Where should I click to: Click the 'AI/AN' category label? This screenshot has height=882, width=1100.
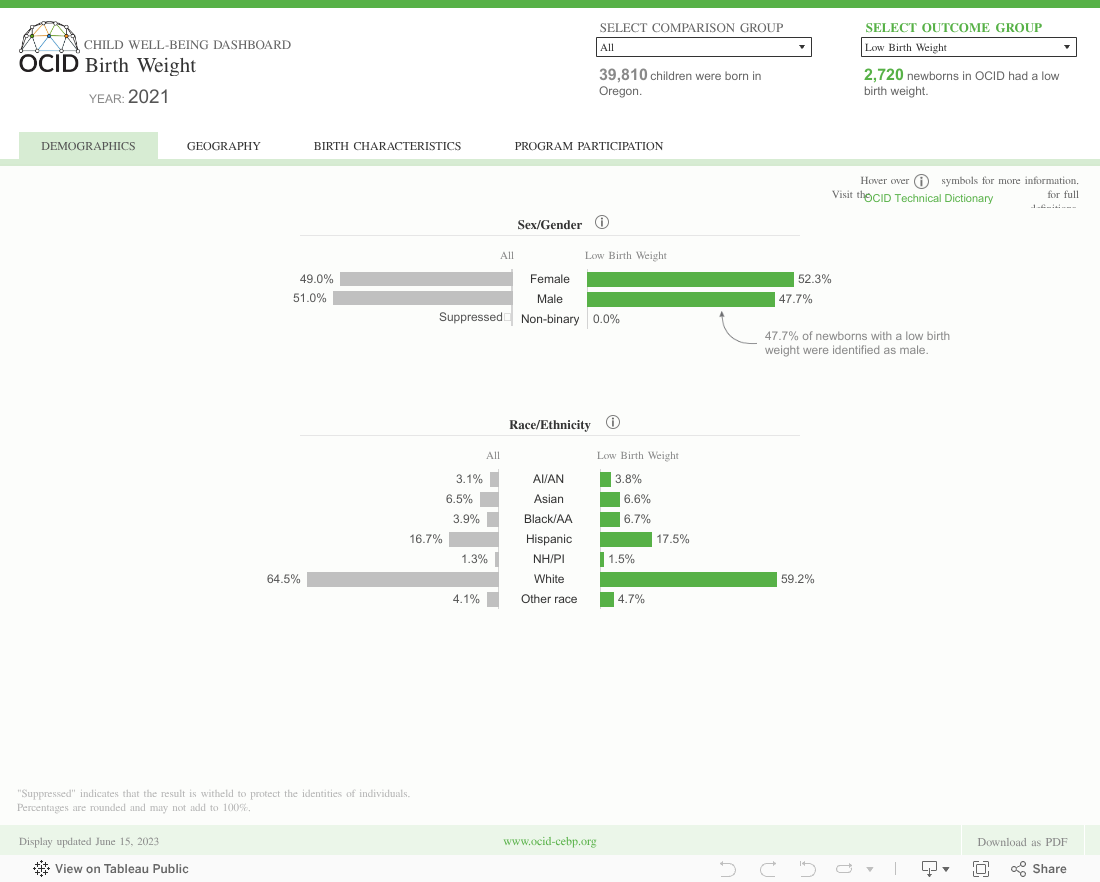pos(548,479)
